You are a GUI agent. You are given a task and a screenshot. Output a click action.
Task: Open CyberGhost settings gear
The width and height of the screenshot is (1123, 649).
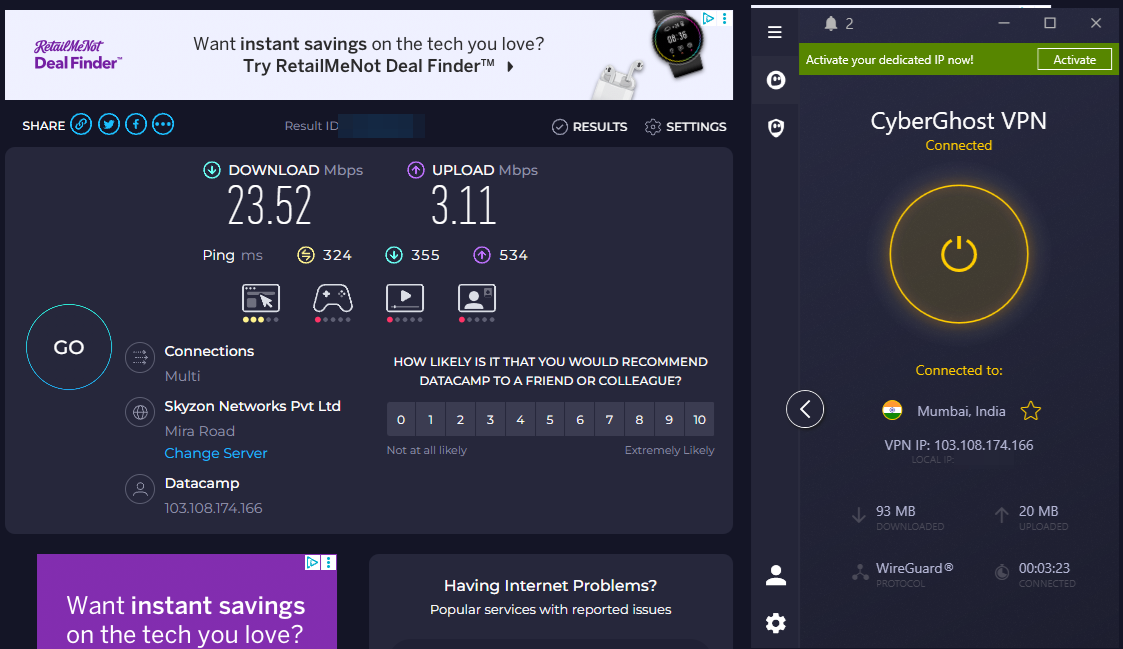[x=776, y=623]
